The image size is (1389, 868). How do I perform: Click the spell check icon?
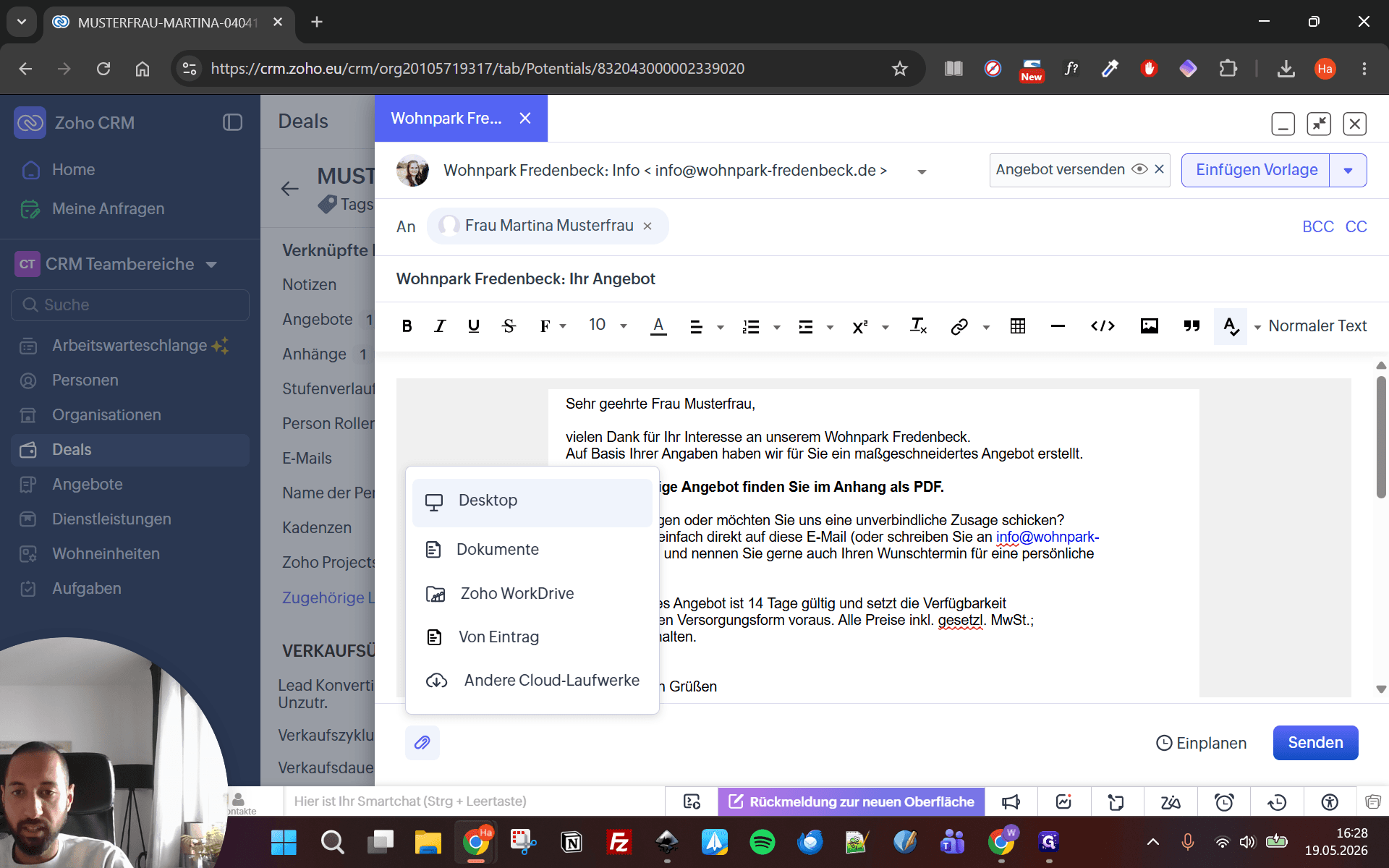(1231, 326)
